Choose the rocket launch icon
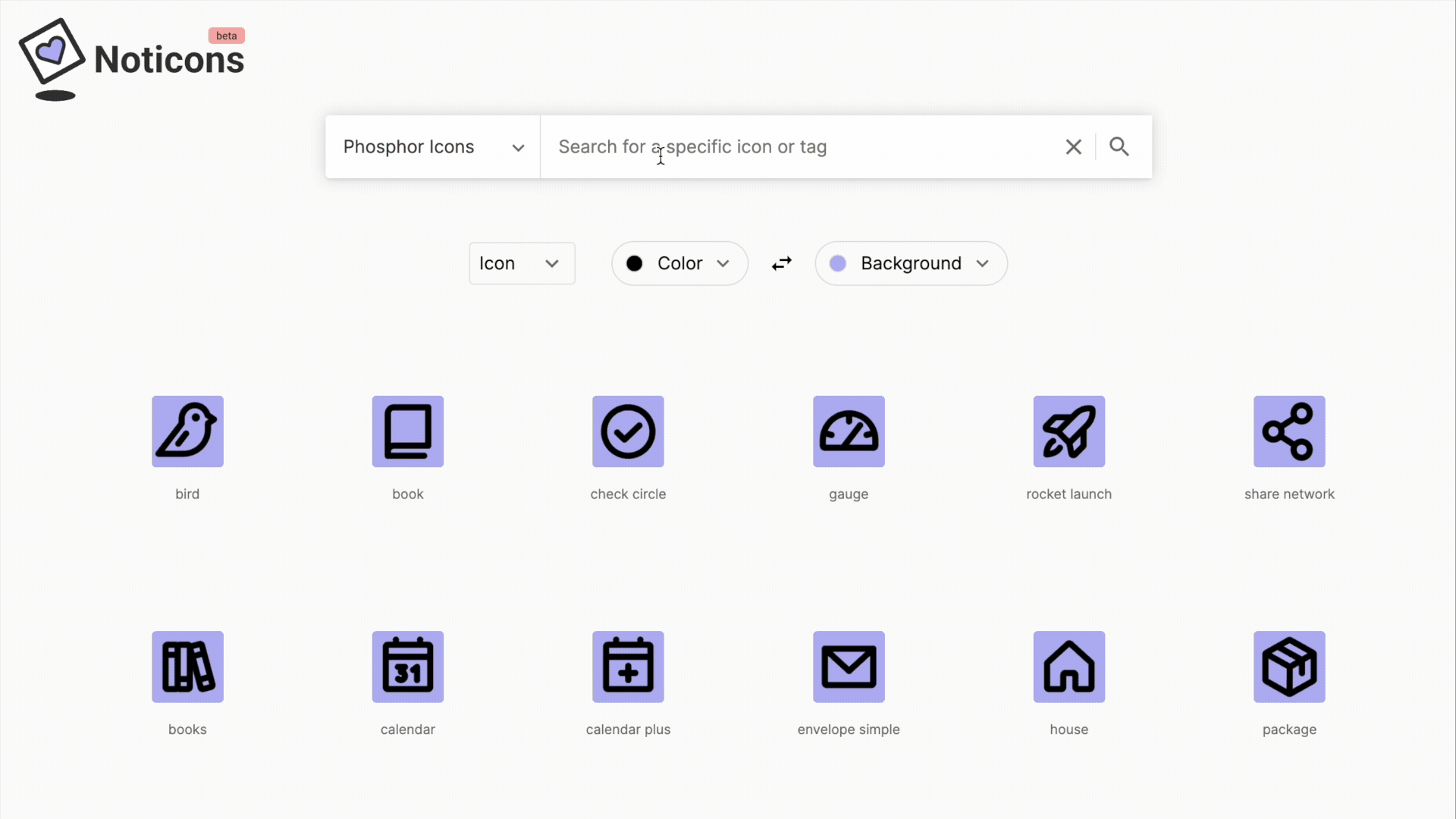Image resolution: width=1456 pixels, height=819 pixels. [x=1069, y=431]
